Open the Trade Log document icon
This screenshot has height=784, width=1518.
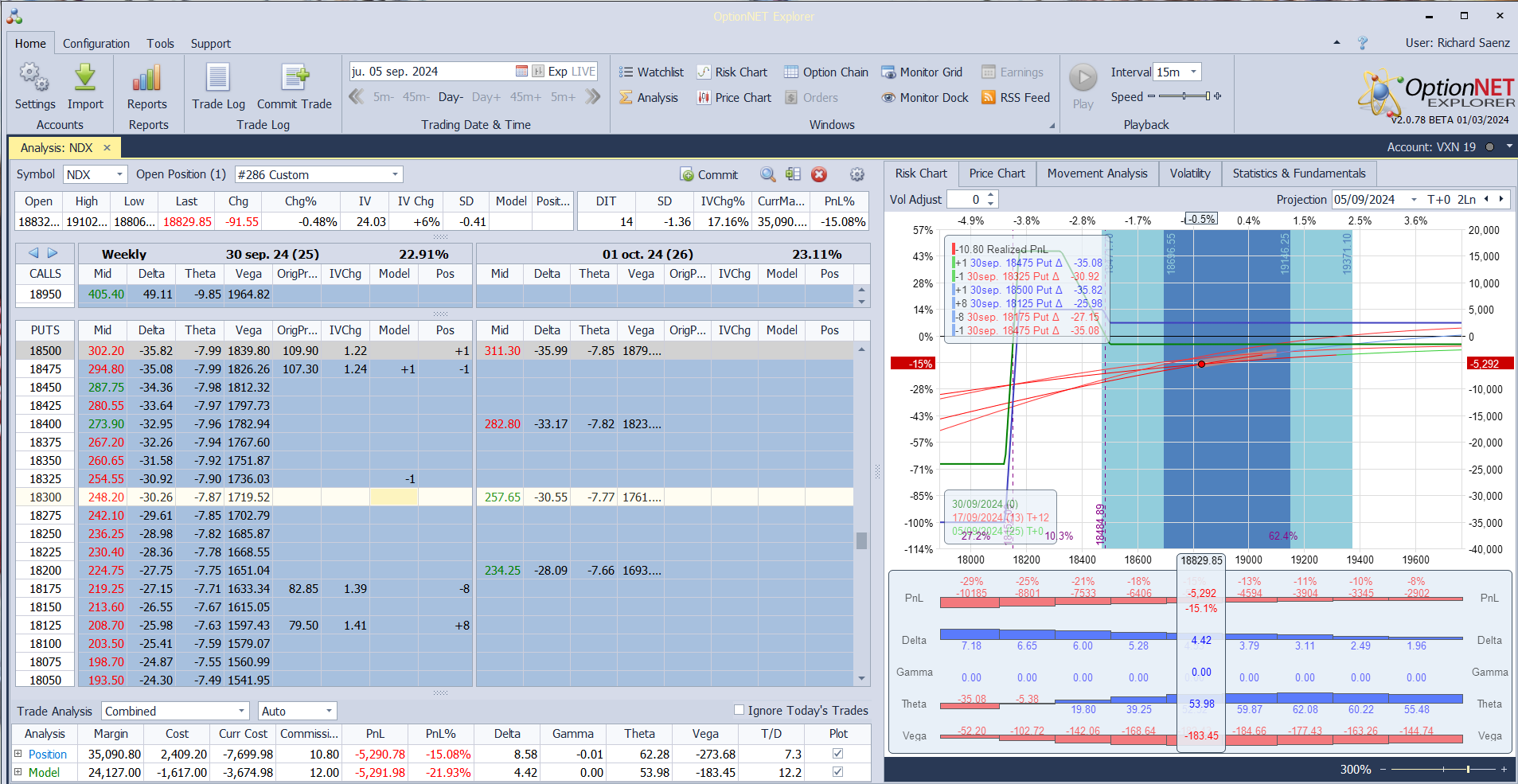click(x=218, y=78)
